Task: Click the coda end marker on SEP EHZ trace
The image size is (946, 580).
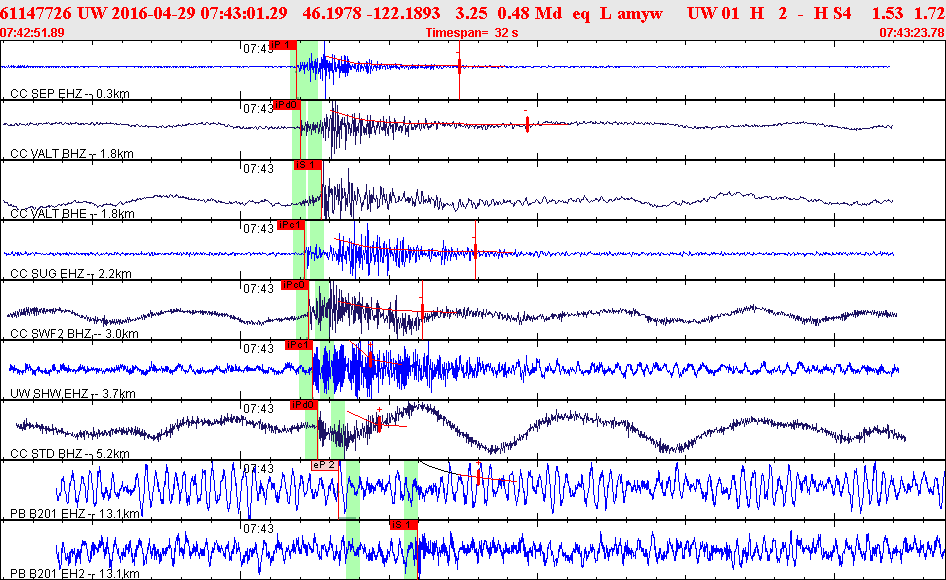Action: tap(459, 66)
